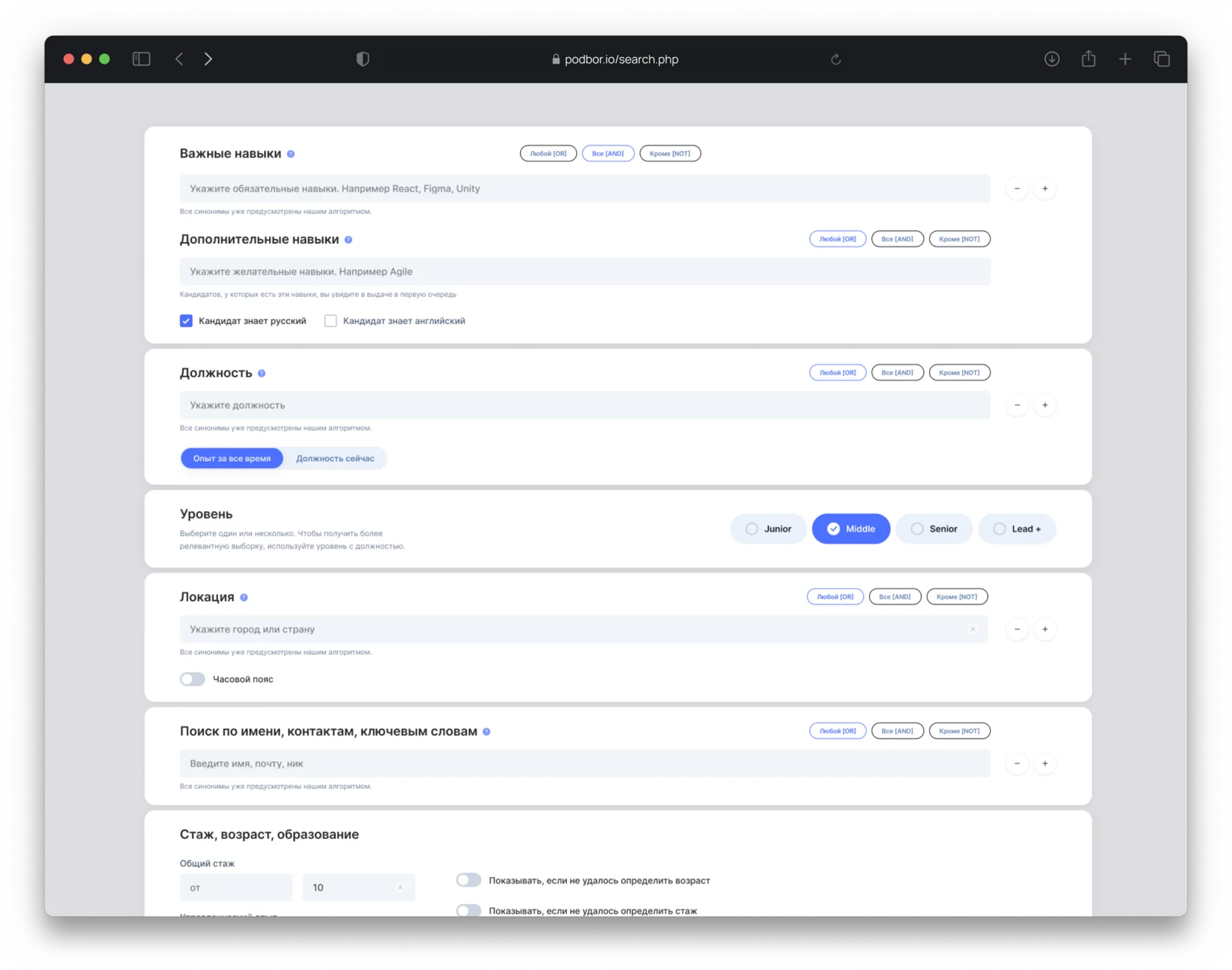Open info tooltip next to Должность
This screenshot has height=970, width=1232.
262,373
